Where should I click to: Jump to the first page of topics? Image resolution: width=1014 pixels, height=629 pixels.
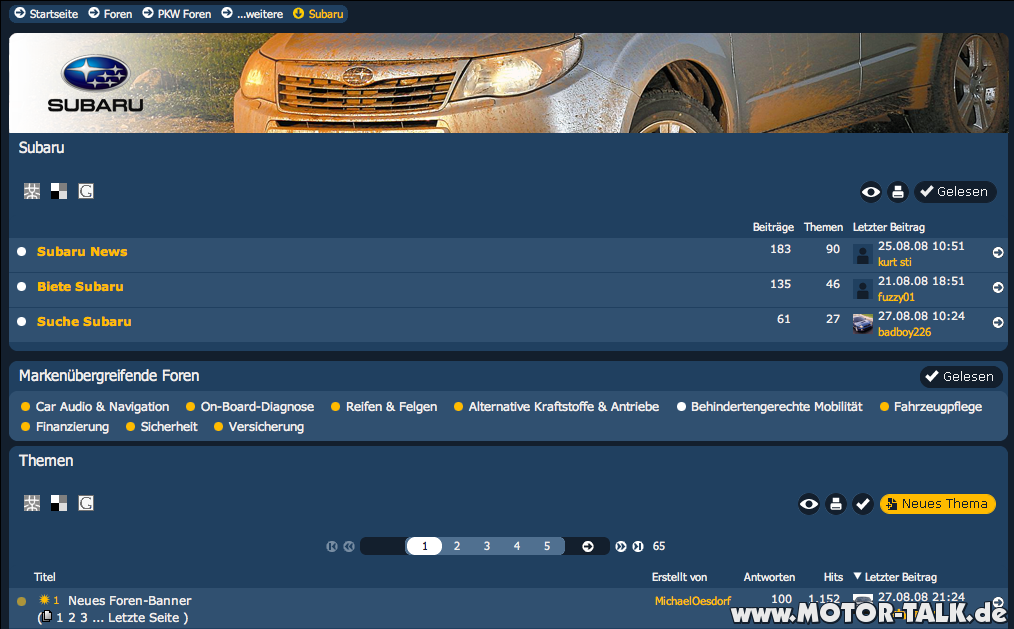[332, 547]
